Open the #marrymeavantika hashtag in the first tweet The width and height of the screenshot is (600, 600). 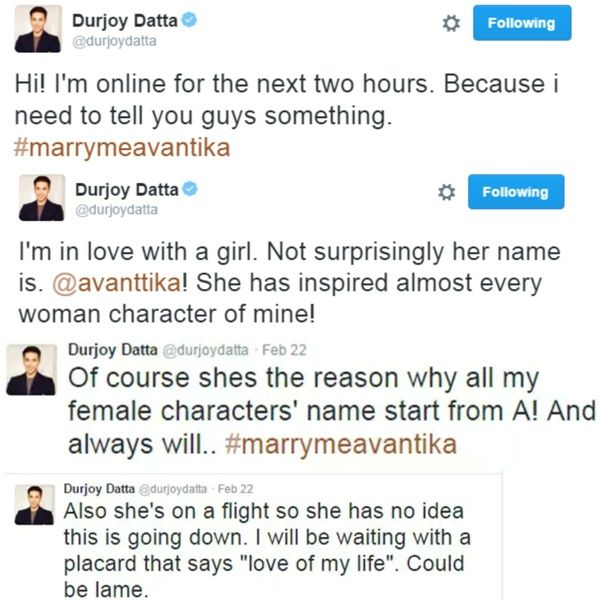click(x=122, y=148)
